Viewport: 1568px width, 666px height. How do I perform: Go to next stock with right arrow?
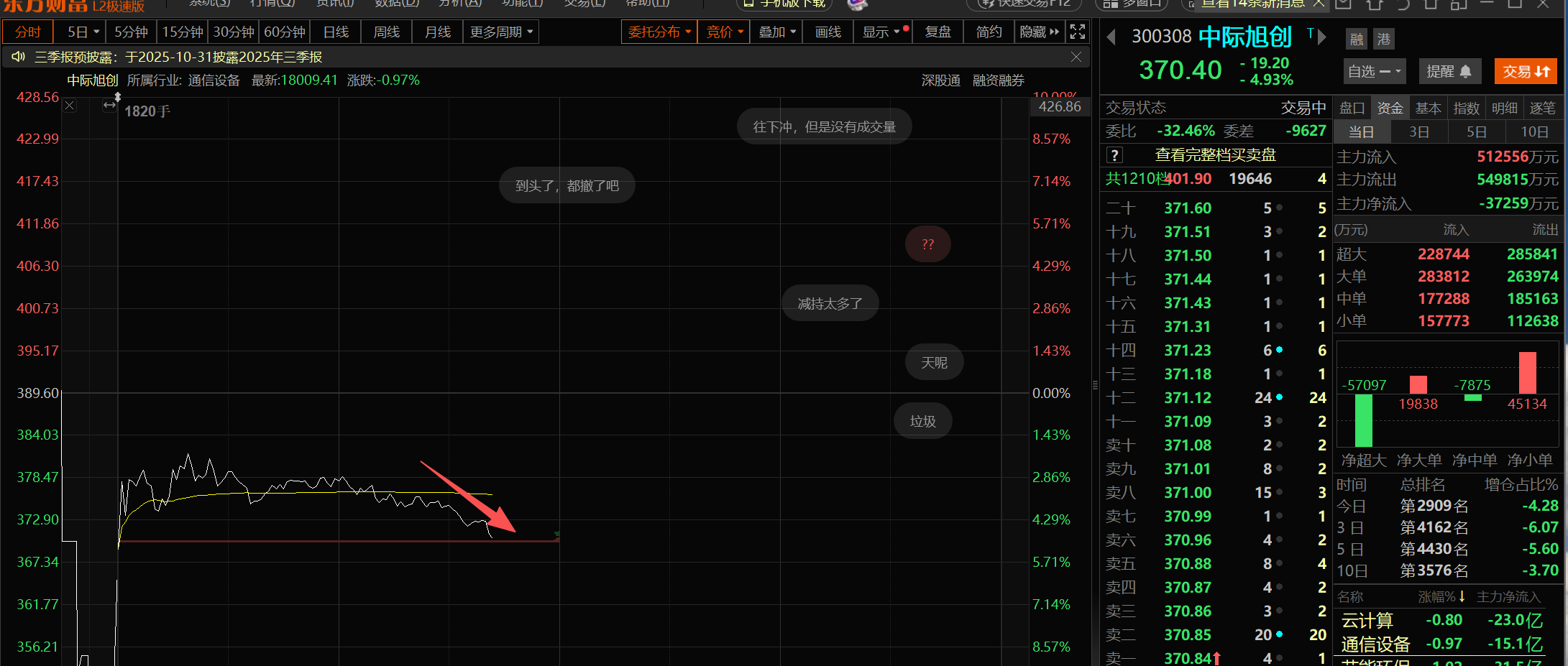[x=1321, y=37]
